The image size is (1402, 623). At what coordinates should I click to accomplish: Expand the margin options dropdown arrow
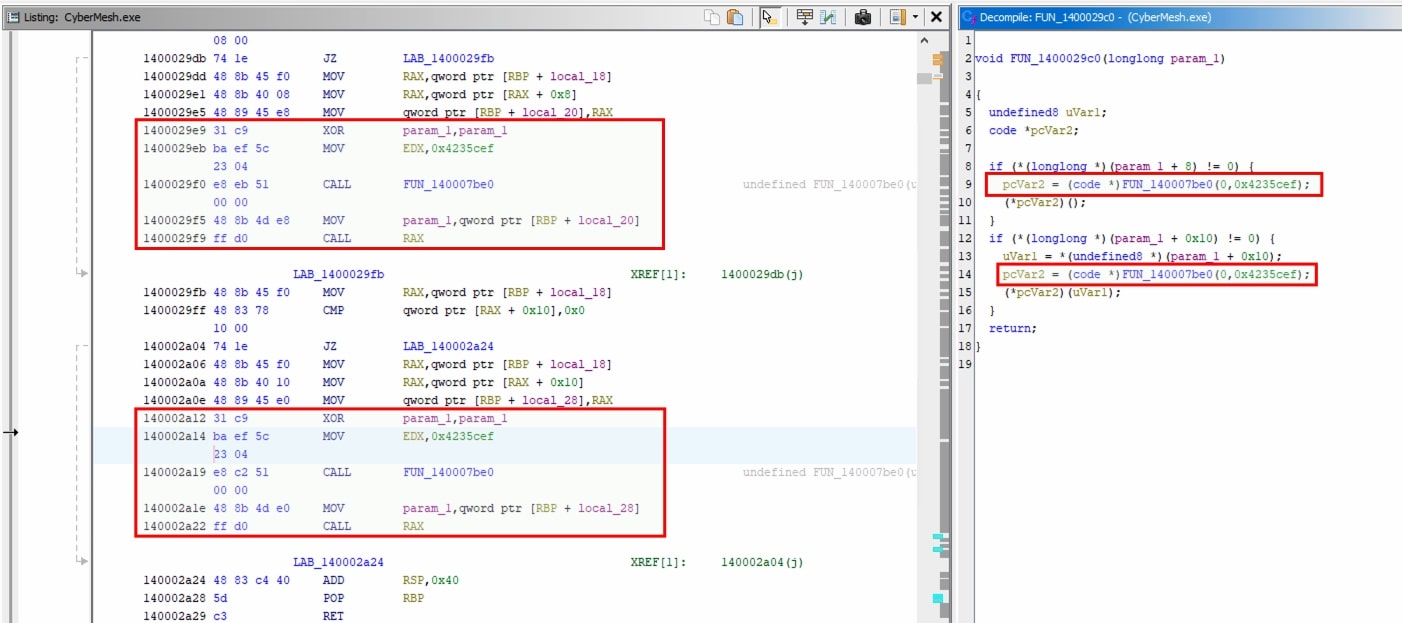tap(915, 17)
